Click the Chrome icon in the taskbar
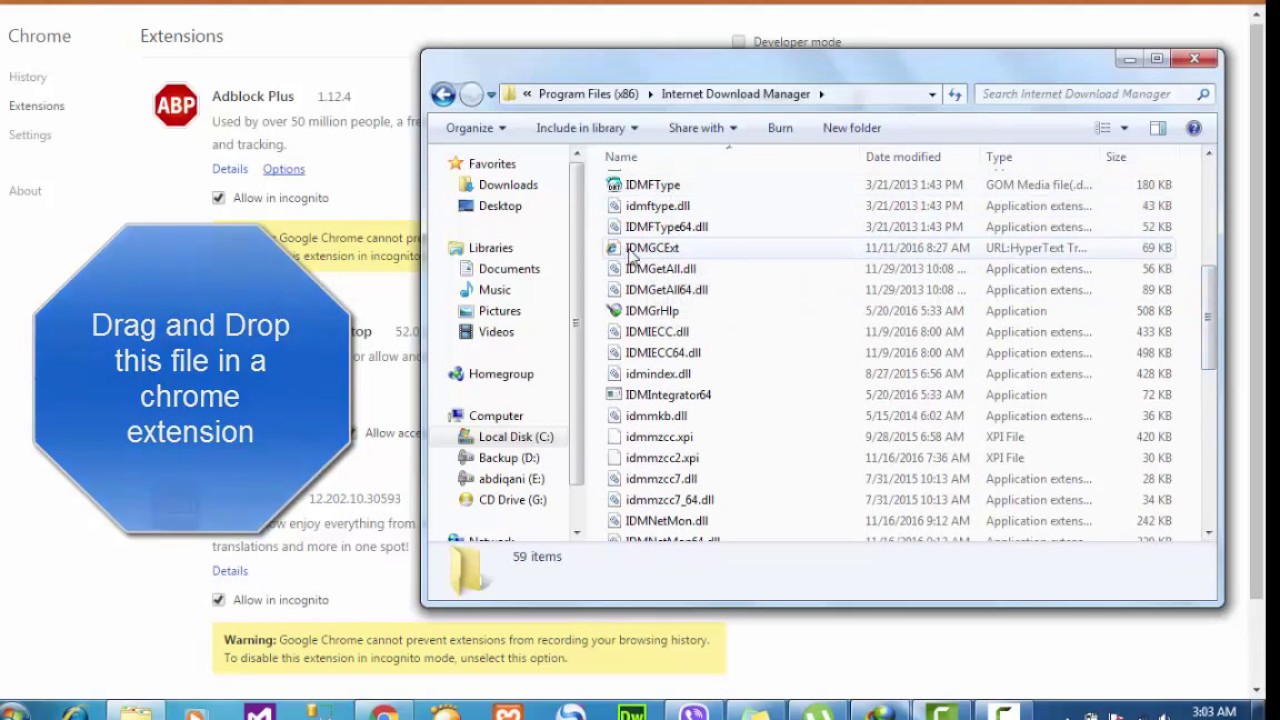This screenshot has width=1280, height=720. pos(384,712)
